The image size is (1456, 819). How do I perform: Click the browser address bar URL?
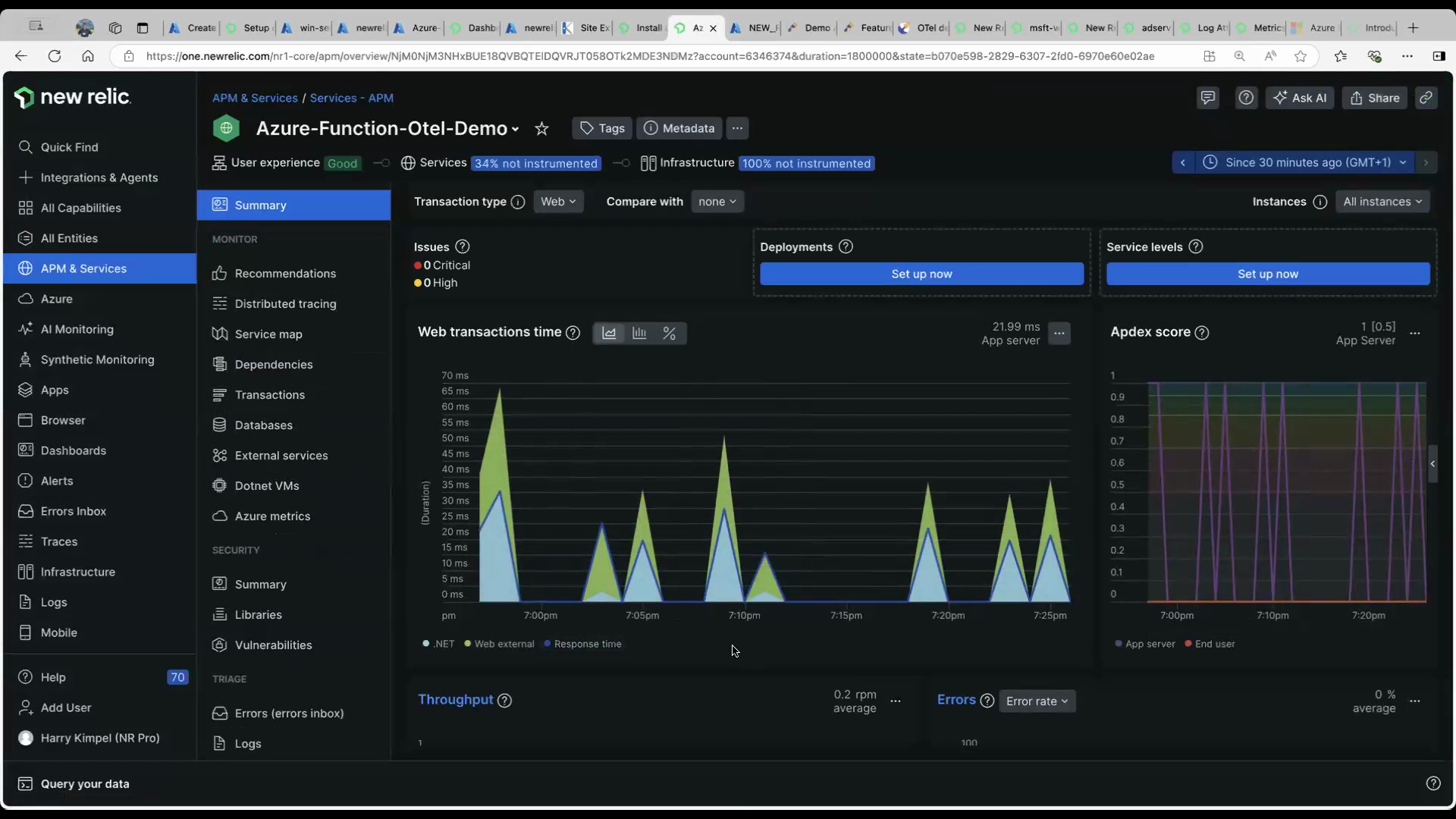(650, 56)
